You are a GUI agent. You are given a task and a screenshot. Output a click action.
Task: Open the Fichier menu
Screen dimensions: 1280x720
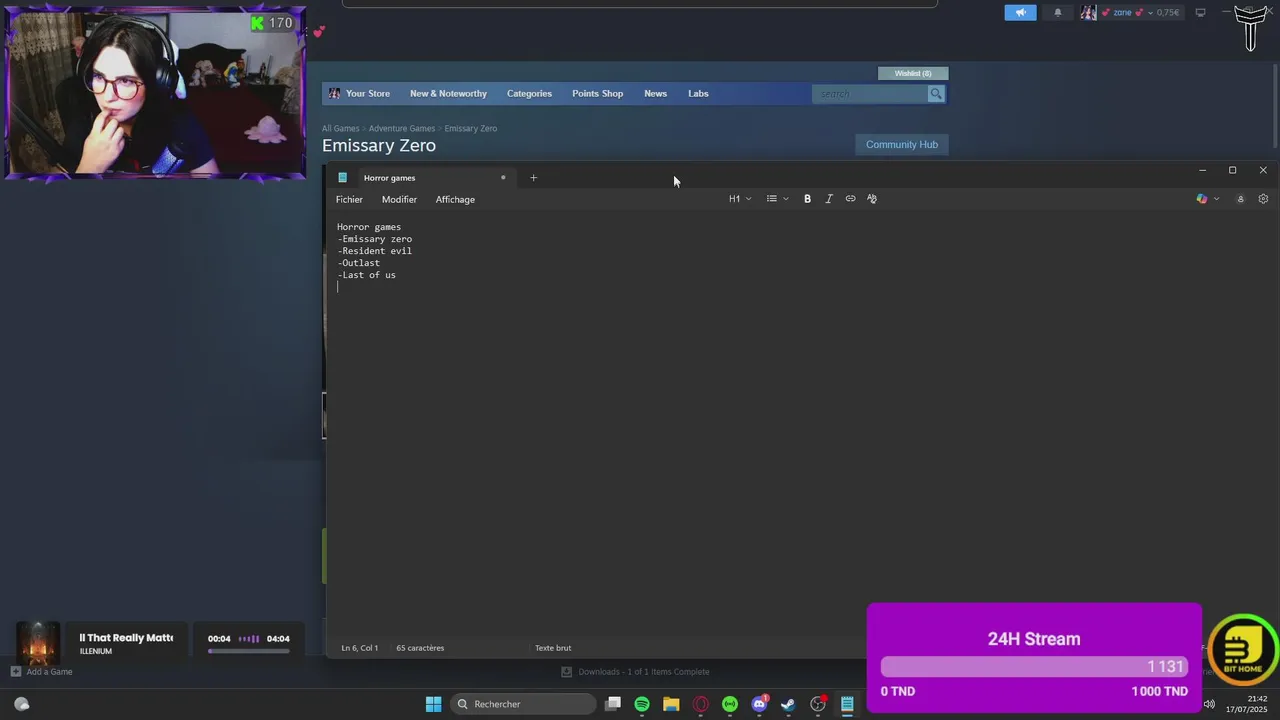pos(349,200)
